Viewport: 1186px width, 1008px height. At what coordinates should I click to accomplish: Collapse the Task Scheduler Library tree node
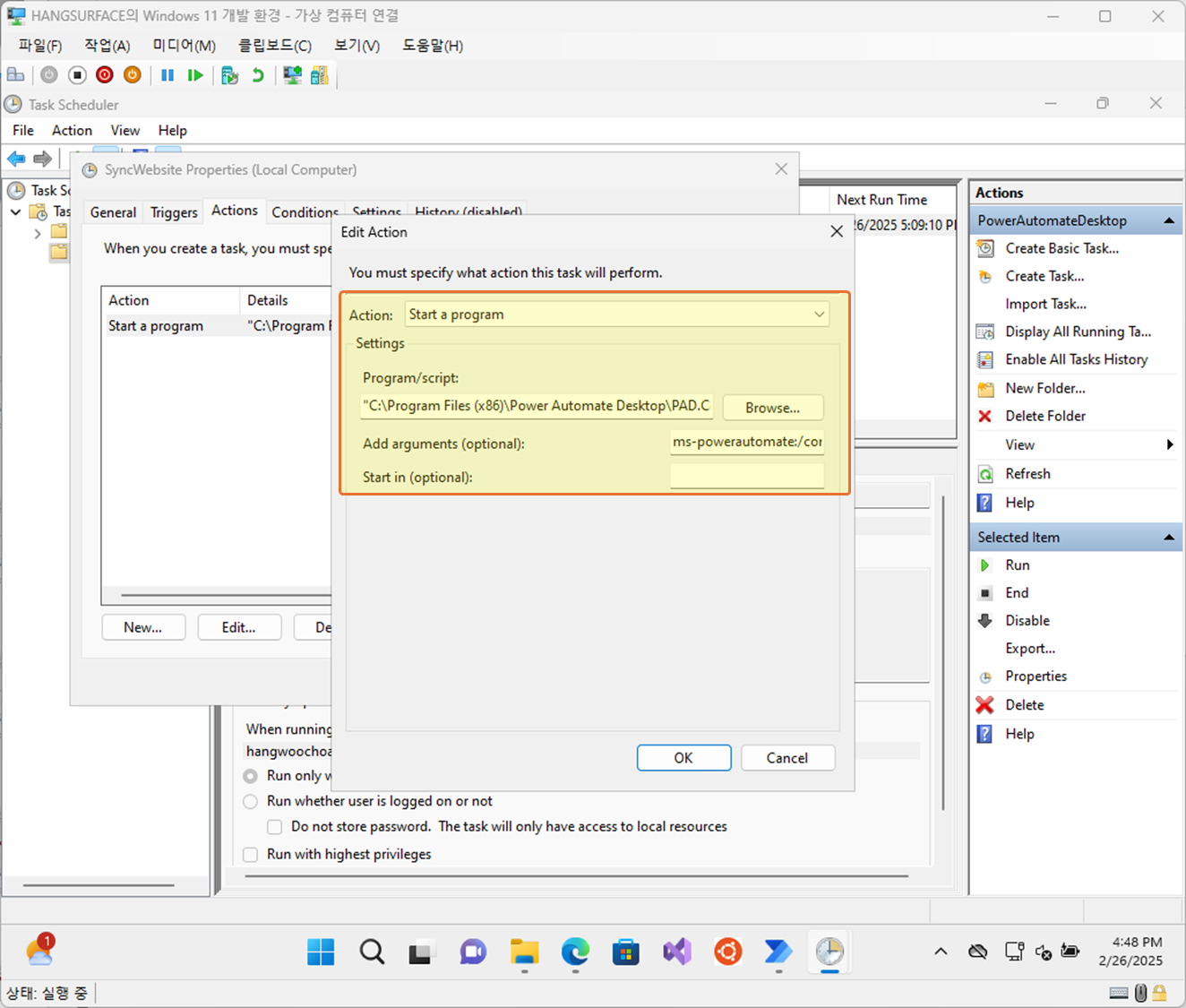click(x=15, y=212)
